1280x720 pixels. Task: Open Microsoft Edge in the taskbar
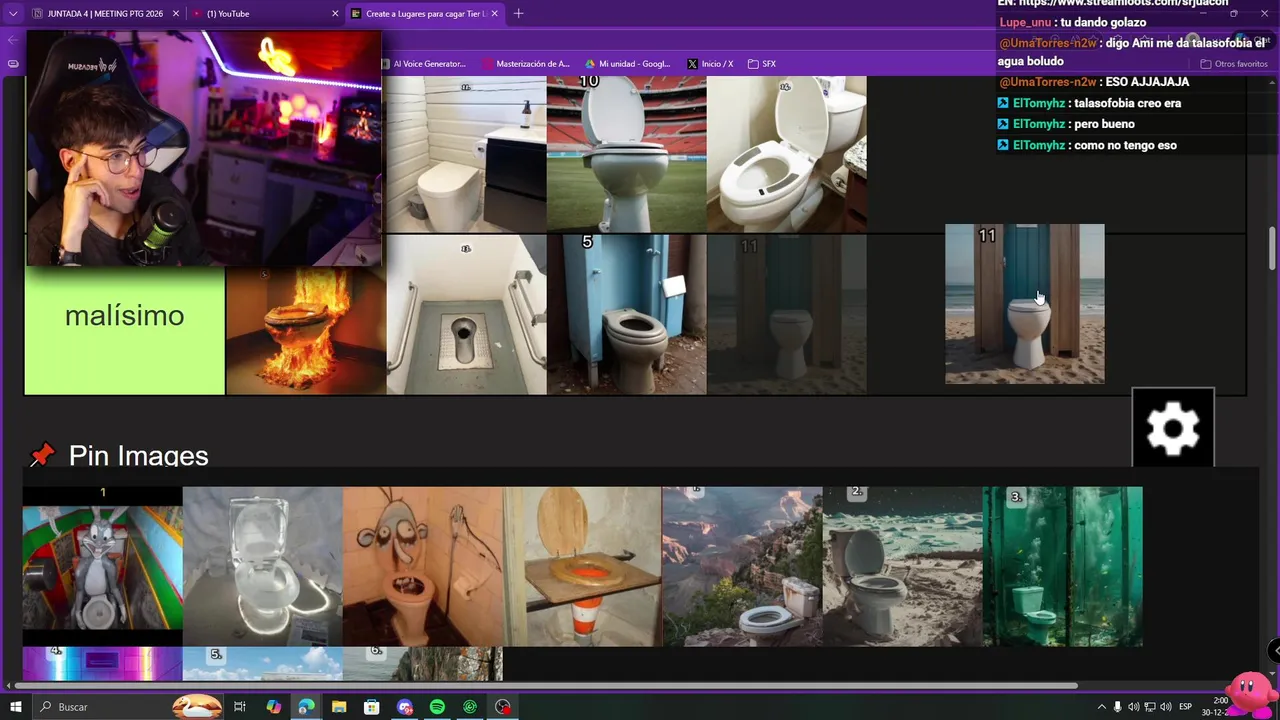click(x=306, y=707)
